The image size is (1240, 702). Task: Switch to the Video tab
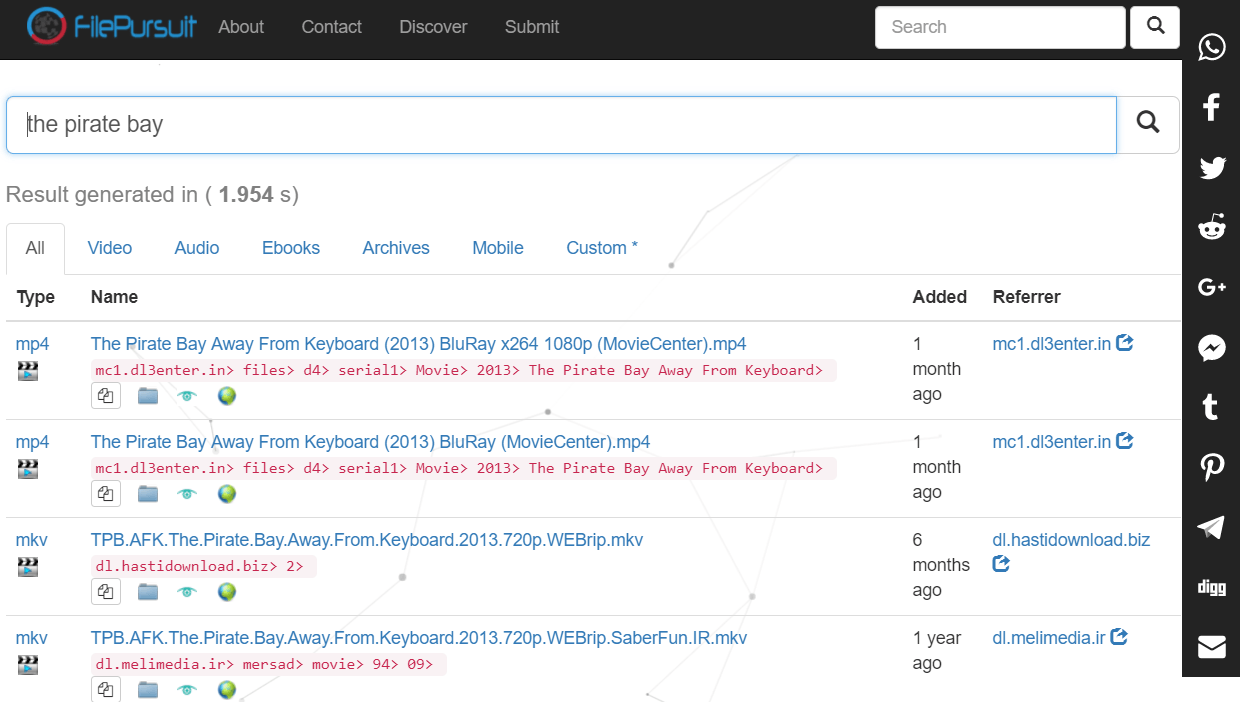109,248
